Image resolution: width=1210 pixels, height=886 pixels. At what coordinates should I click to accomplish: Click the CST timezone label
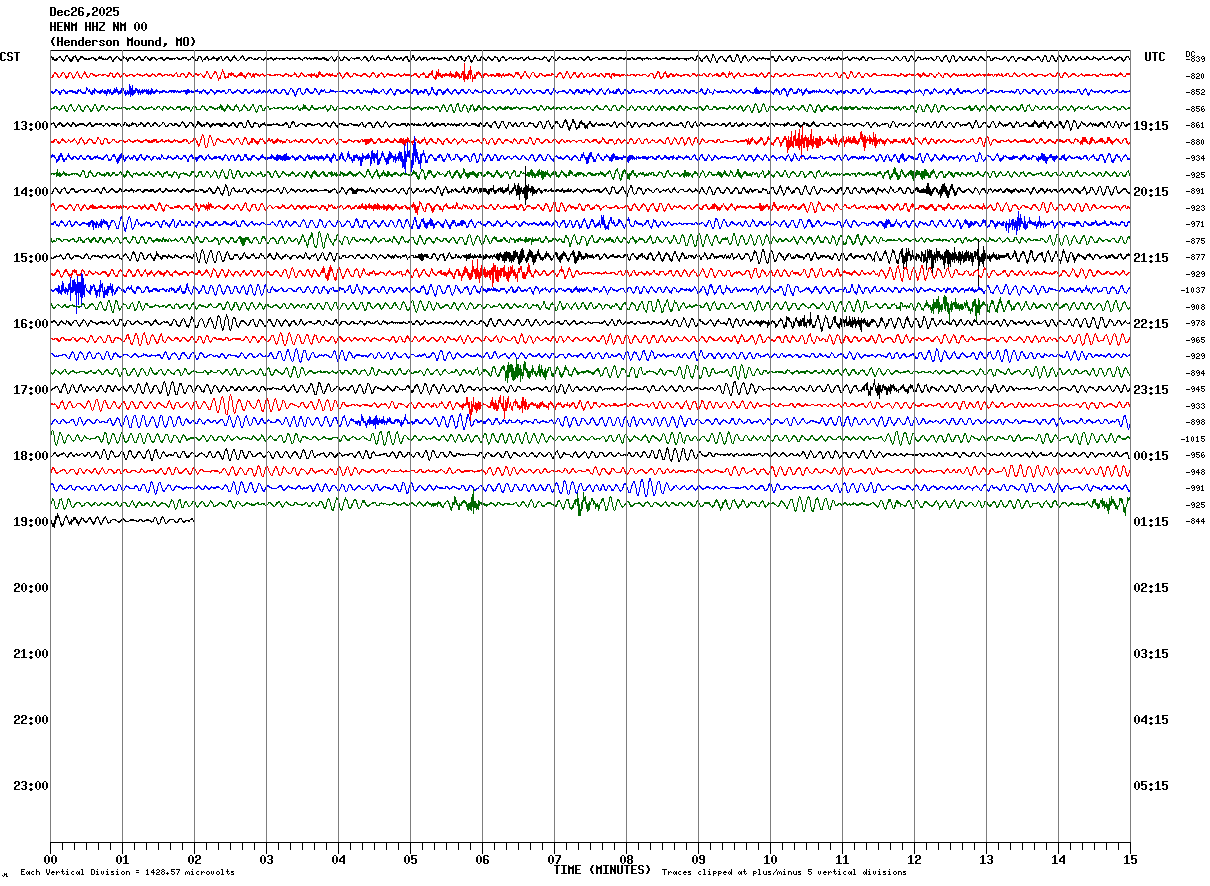tap(10, 57)
